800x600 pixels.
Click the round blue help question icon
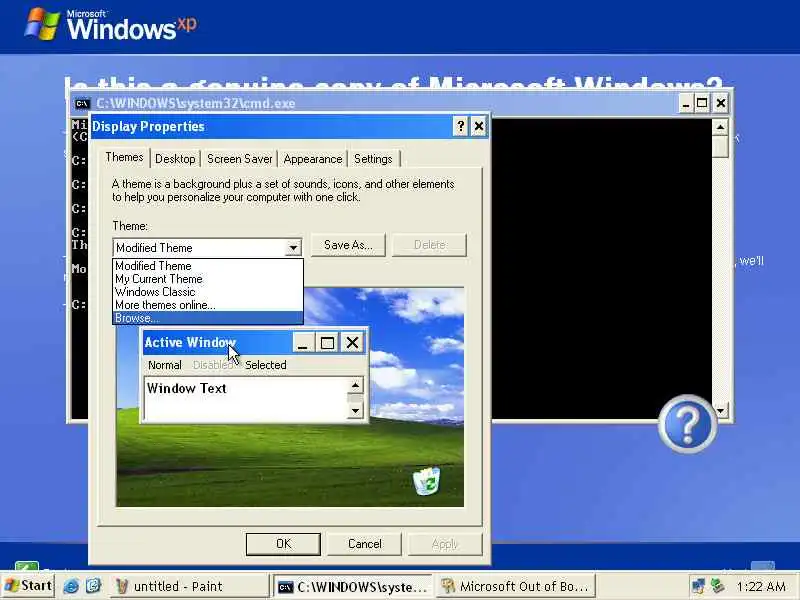(x=687, y=424)
